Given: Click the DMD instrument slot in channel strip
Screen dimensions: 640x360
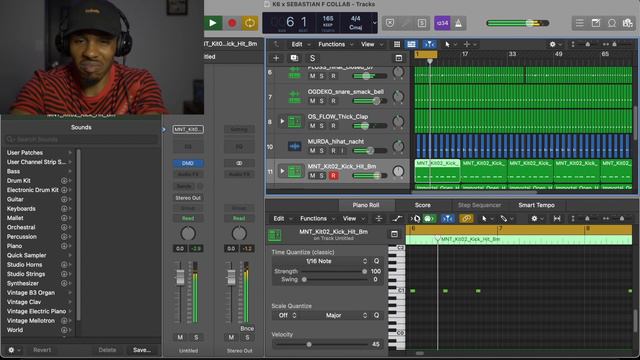Looking at the screenshot, I should click(x=188, y=163).
